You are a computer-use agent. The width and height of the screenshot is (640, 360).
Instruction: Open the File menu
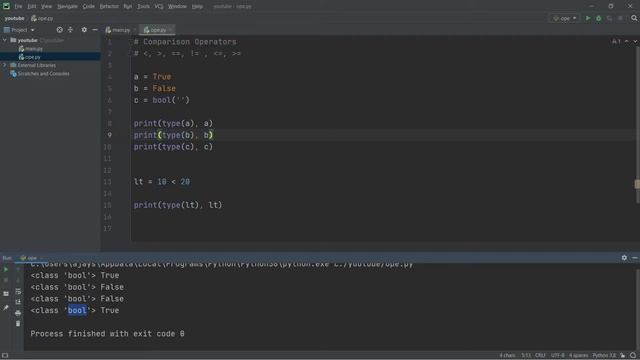click(x=18, y=7)
